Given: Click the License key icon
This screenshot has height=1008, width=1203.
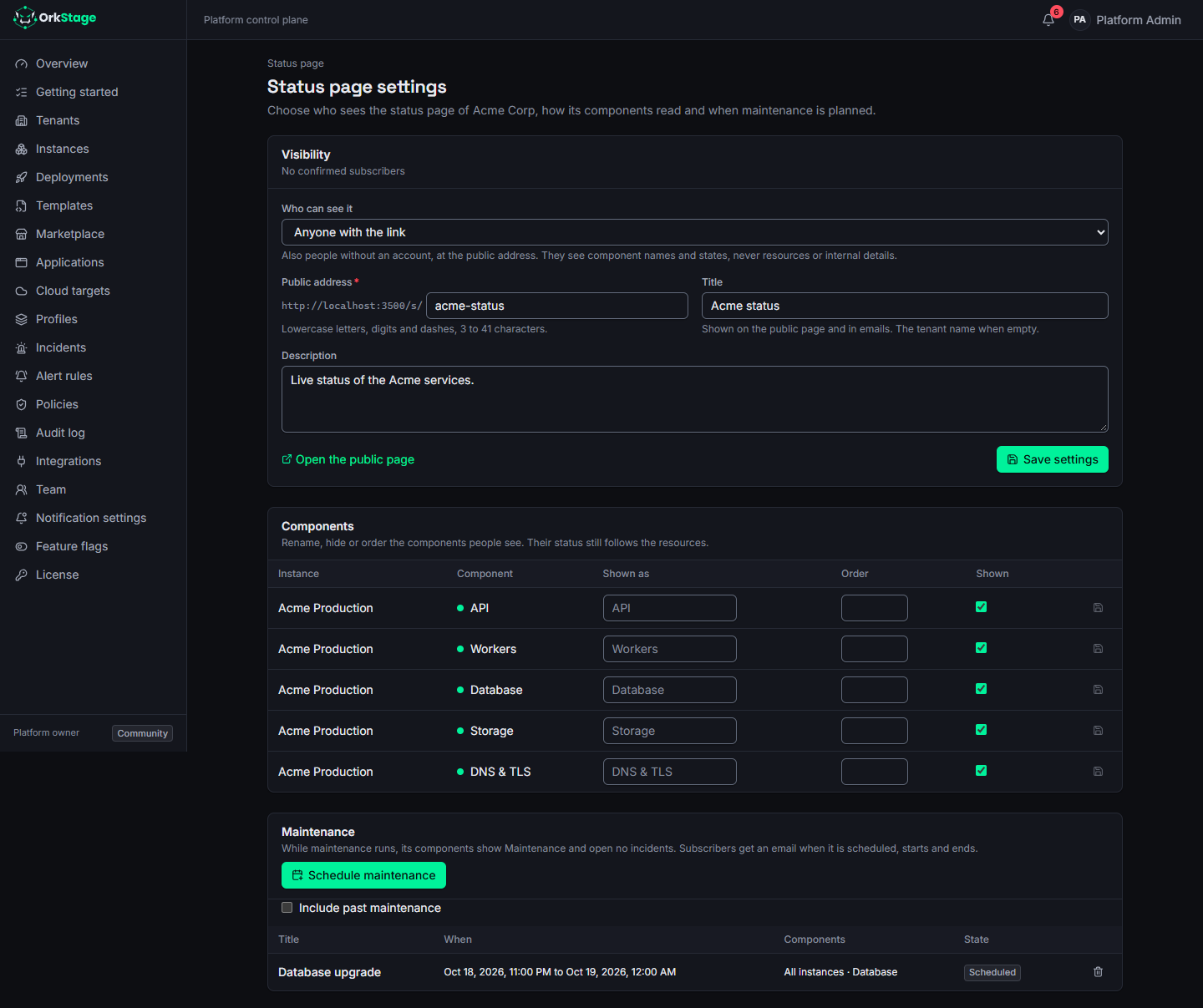Looking at the screenshot, I should click(x=22, y=575).
